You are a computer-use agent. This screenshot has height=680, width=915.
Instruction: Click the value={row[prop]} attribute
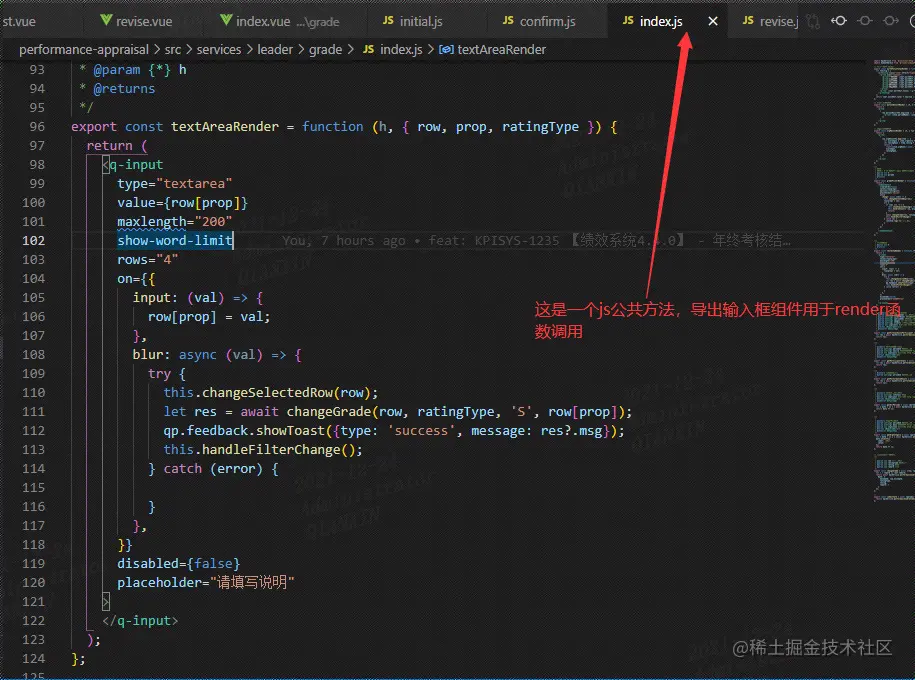point(182,203)
